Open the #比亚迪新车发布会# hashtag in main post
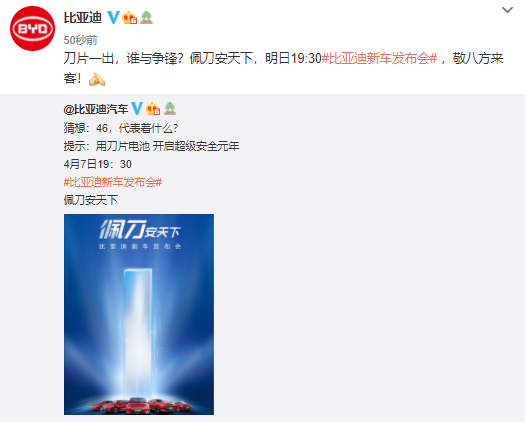 coord(379,58)
